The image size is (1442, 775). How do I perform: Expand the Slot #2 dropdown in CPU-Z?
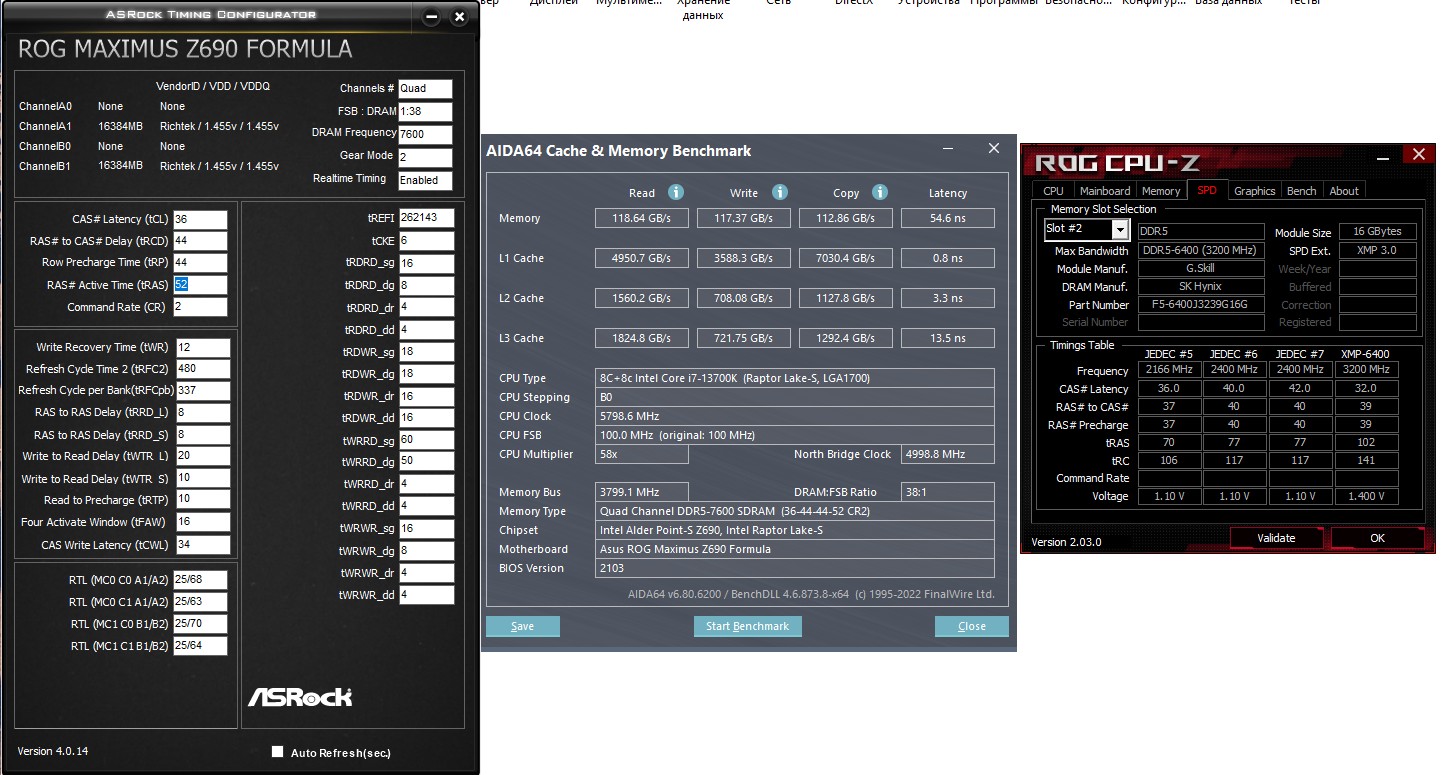[1120, 230]
